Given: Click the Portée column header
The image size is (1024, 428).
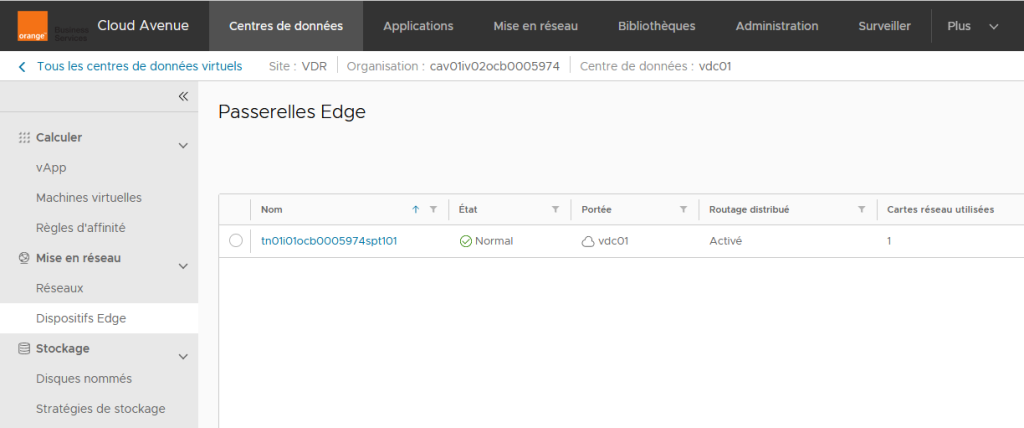Looking at the screenshot, I should (596, 210).
